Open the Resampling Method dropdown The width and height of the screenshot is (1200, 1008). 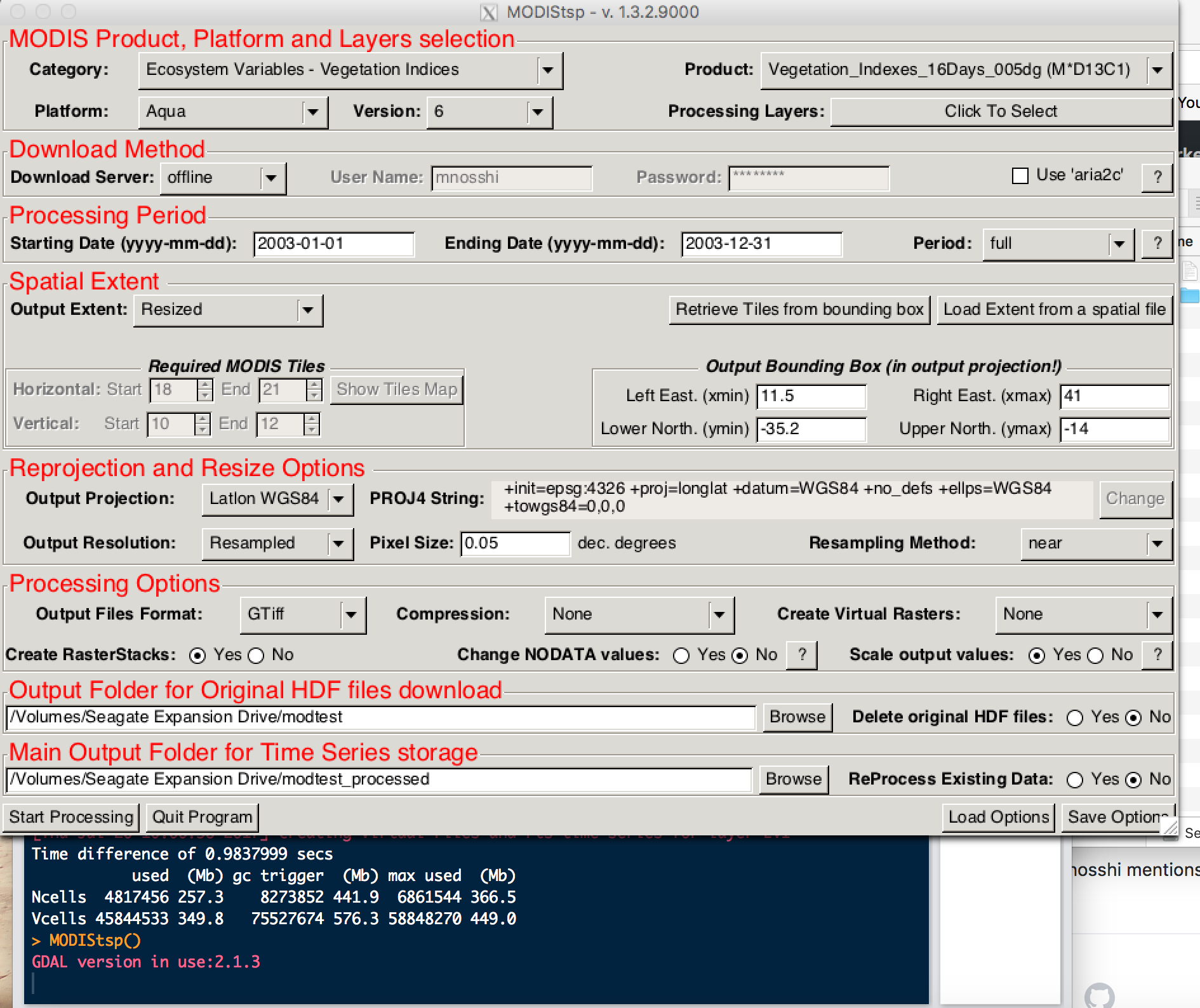(1157, 543)
